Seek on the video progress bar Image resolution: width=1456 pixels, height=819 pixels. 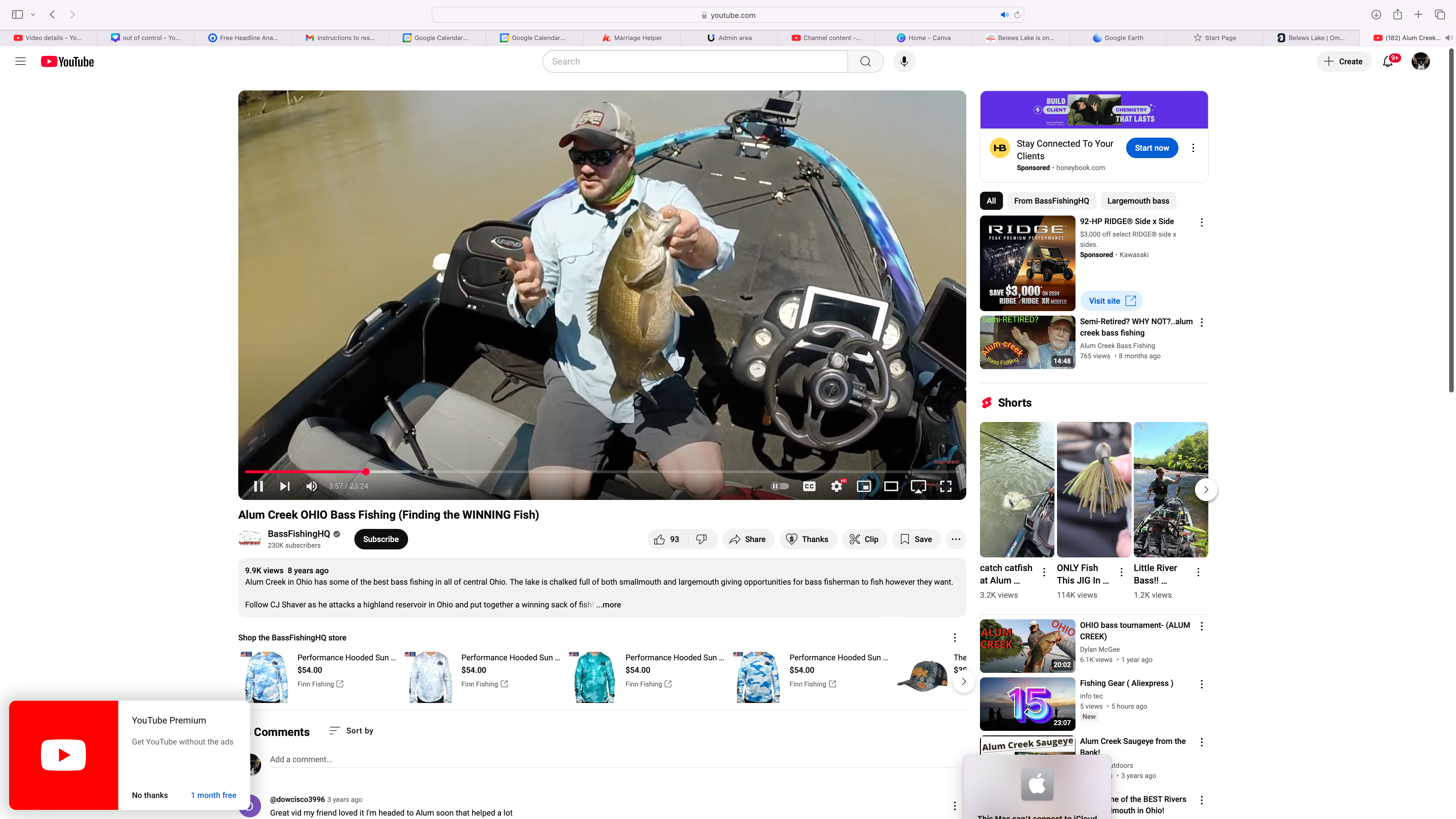pos(565,471)
